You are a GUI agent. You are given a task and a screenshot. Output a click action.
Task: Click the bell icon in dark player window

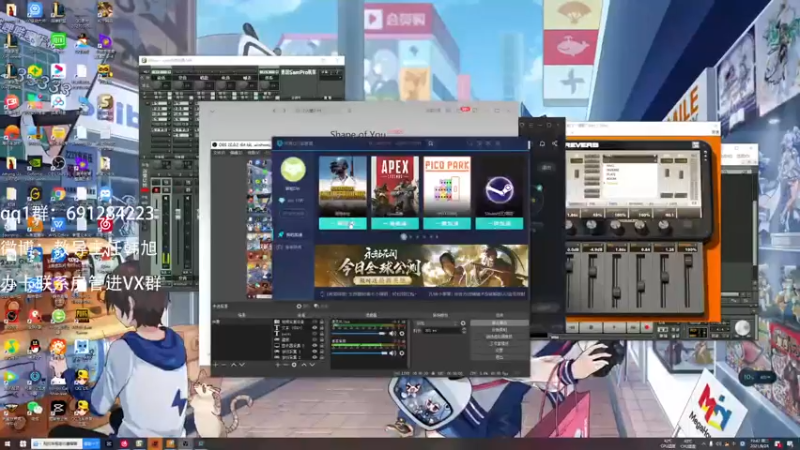542,144
